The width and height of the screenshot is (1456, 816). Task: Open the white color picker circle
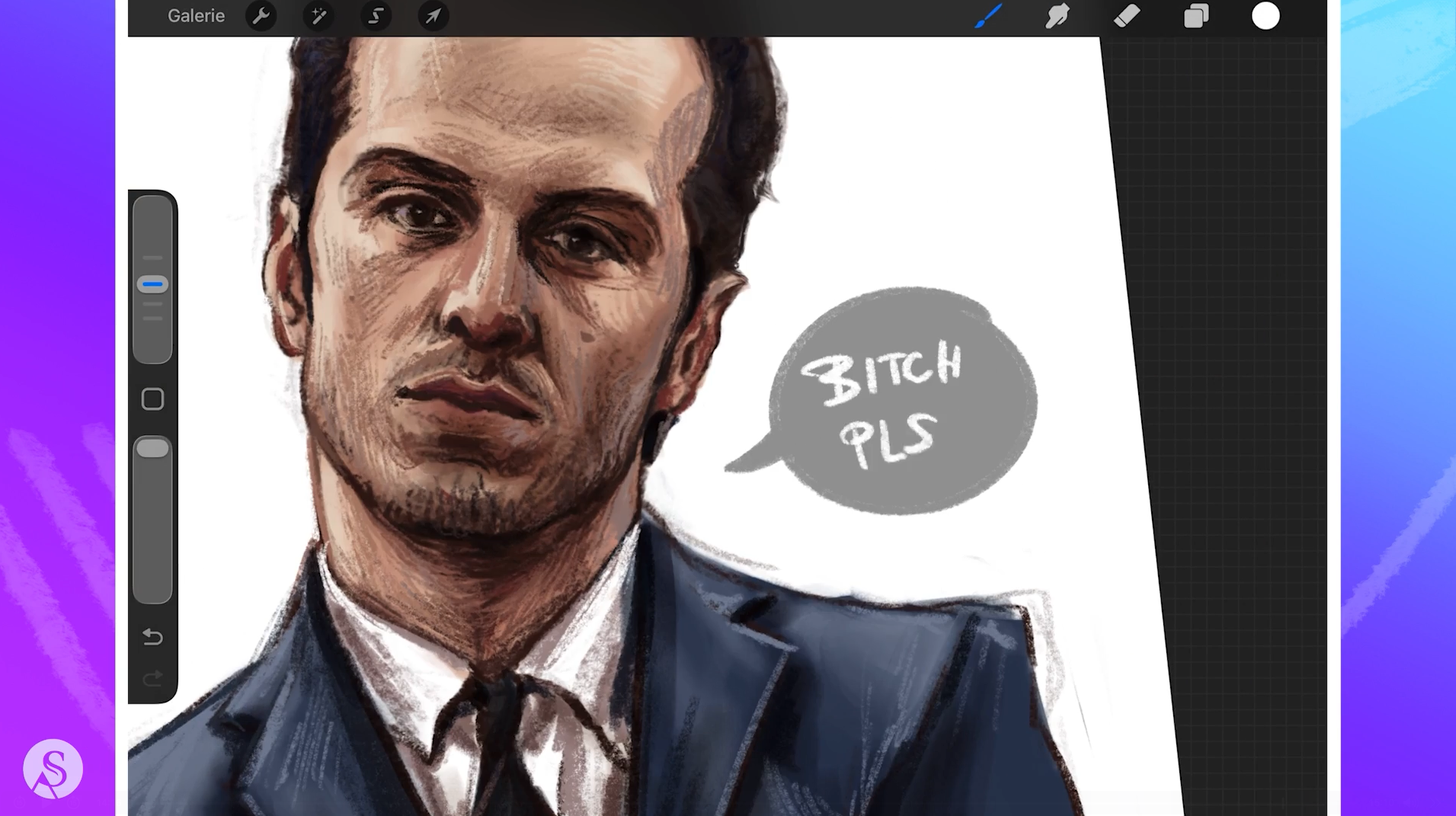[1266, 16]
